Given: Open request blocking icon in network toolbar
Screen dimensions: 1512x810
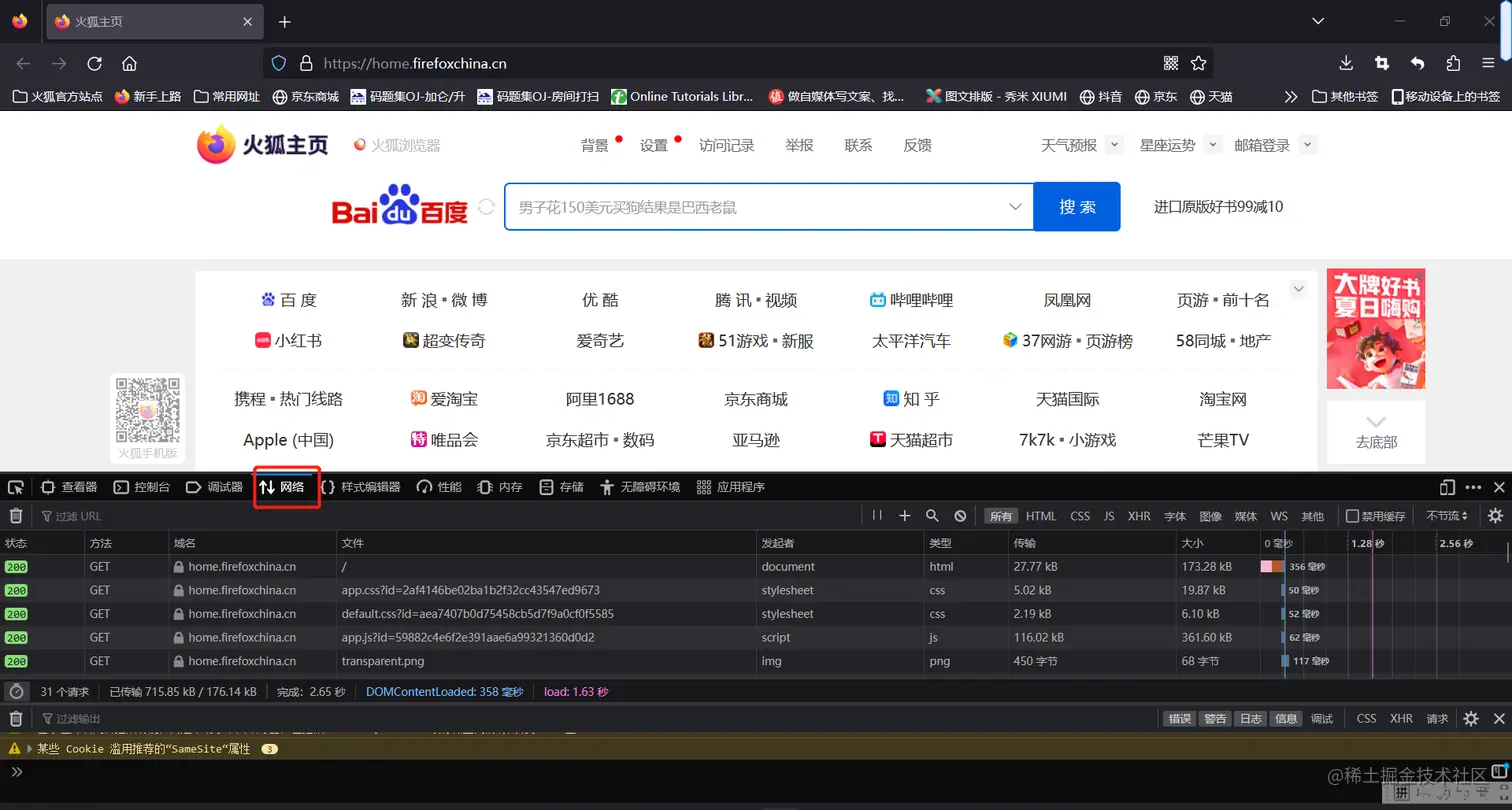Looking at the screenshot, I should click(960, 516).
